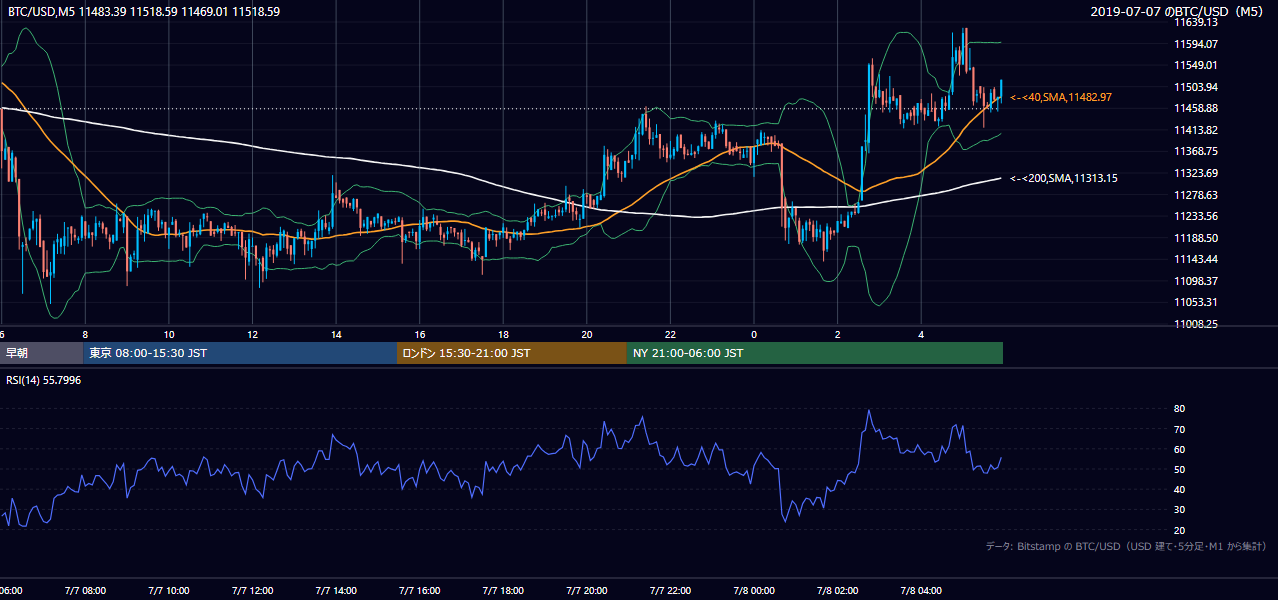Click hour label 10 under the price chart
The height and width of the screenshot is (600, 1278).
(169, 334)
